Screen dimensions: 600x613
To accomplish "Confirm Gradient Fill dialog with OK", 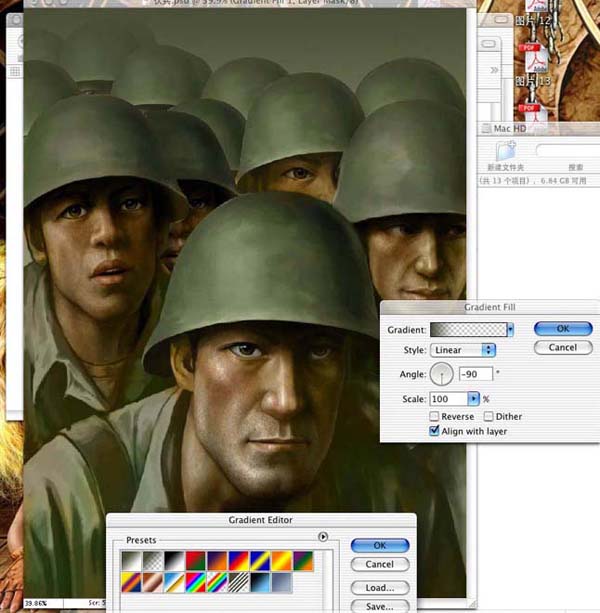I will pyautogui.click(x=563, y=329).
